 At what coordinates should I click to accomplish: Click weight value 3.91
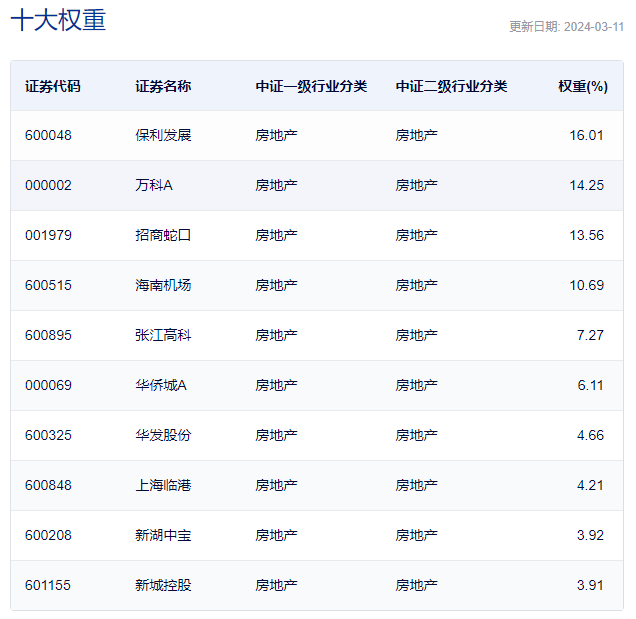(x=590, y=585)
